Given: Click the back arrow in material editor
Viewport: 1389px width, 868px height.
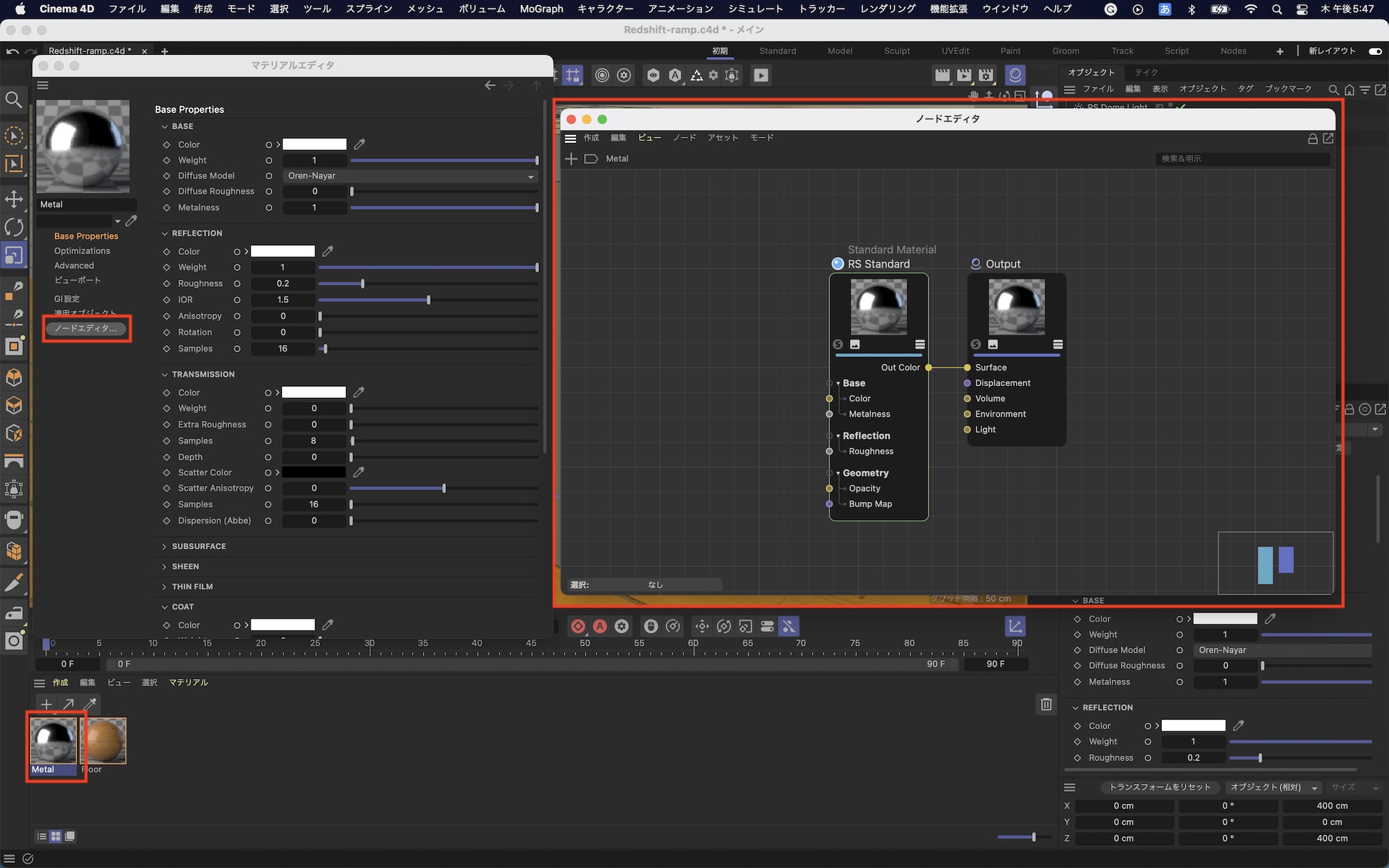Looking at the screenshot, I should pos(490,85).
